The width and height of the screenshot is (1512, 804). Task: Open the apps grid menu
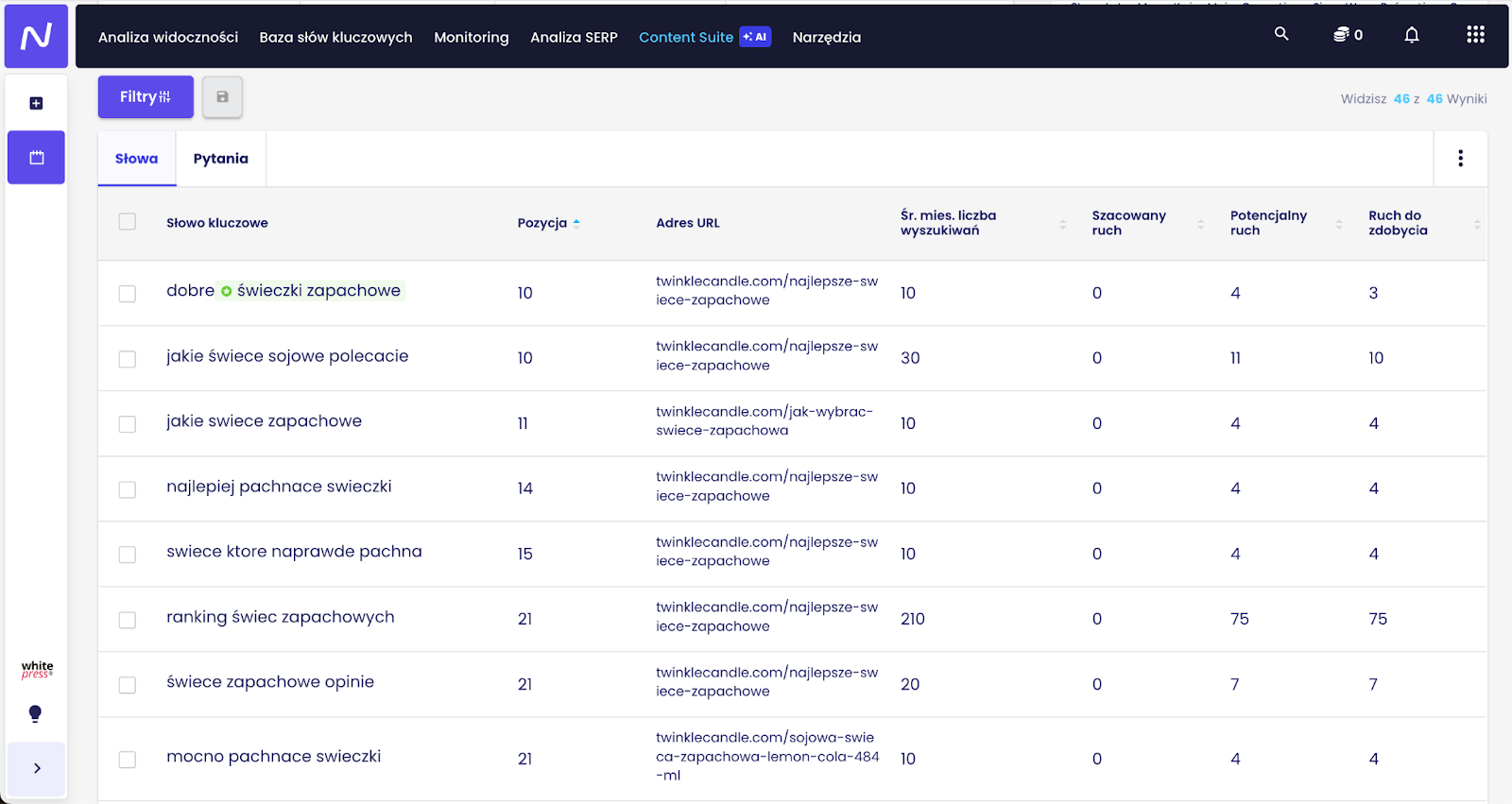point(1475,35)
